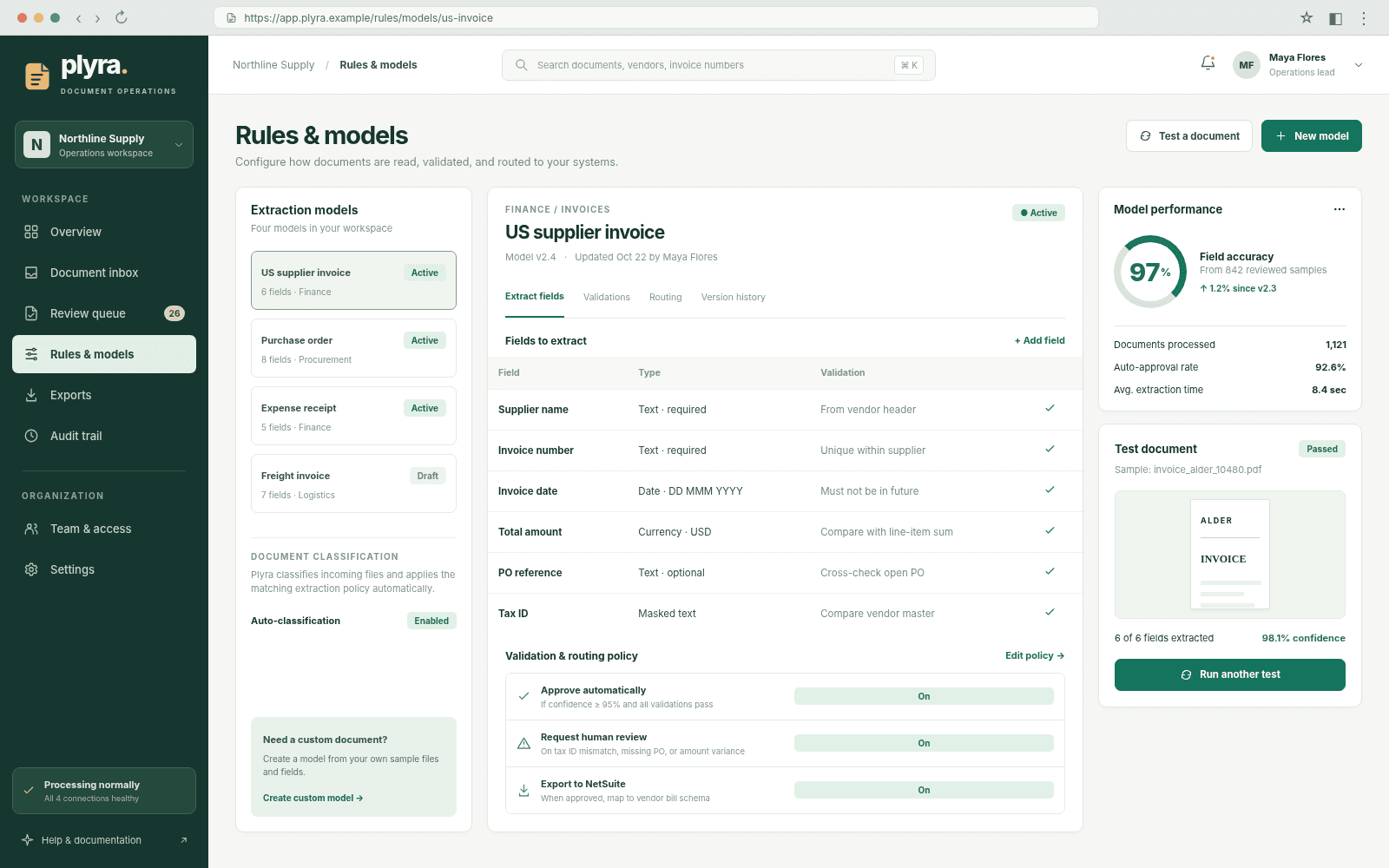This screenshot has width=1389, height=868.
Task: Toggle Auto-classification Enabled badge
Action: point(431,621)
